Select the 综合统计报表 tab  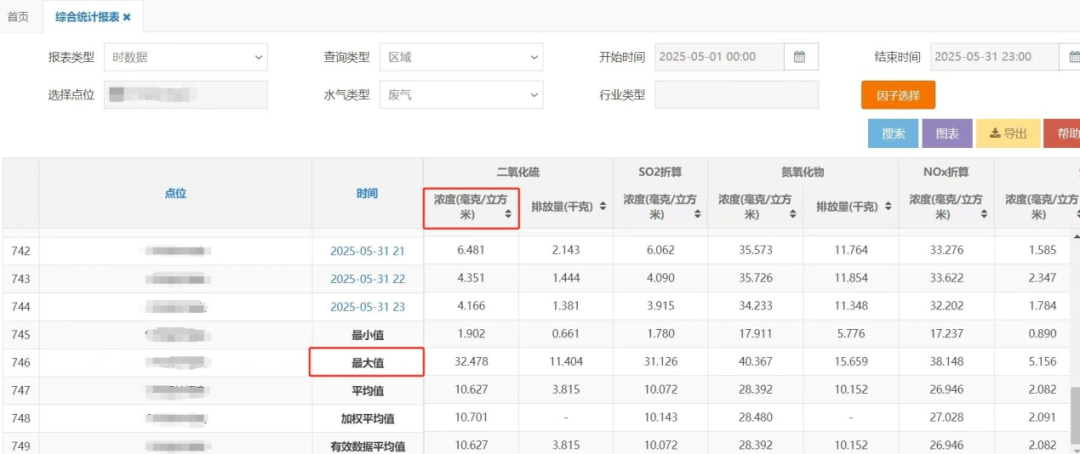[x=84, y=17]
